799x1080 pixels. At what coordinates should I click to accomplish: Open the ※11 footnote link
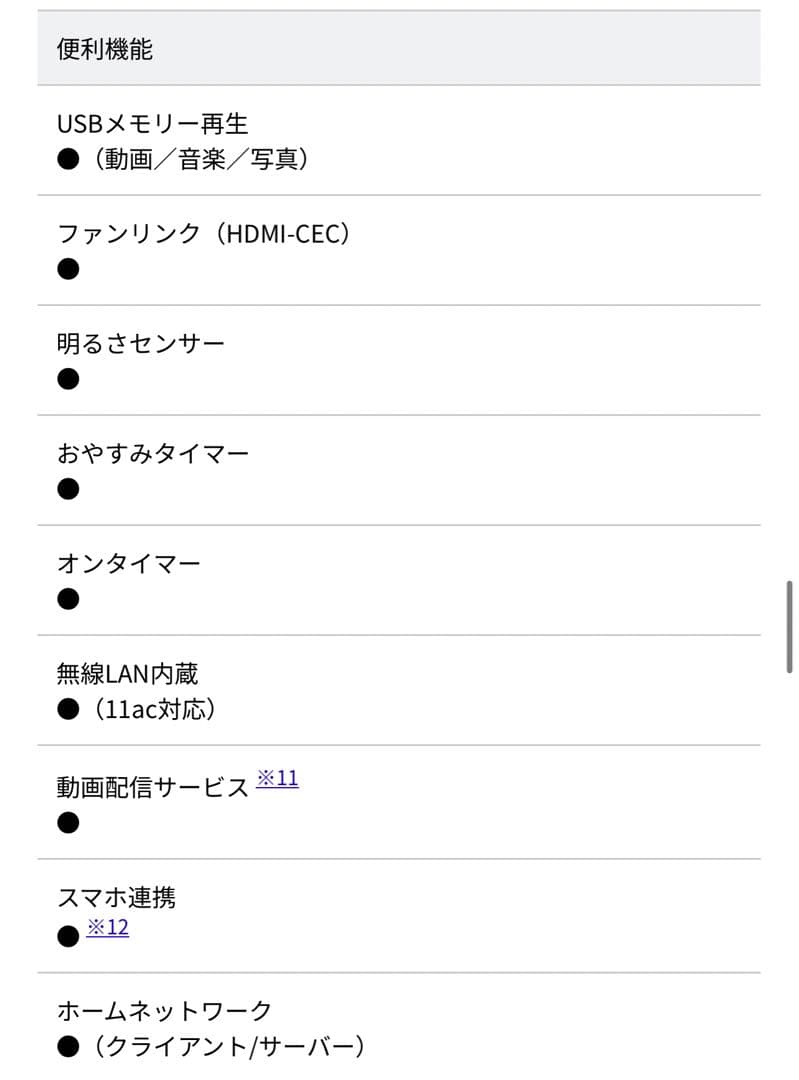click(x=277, y=778)
